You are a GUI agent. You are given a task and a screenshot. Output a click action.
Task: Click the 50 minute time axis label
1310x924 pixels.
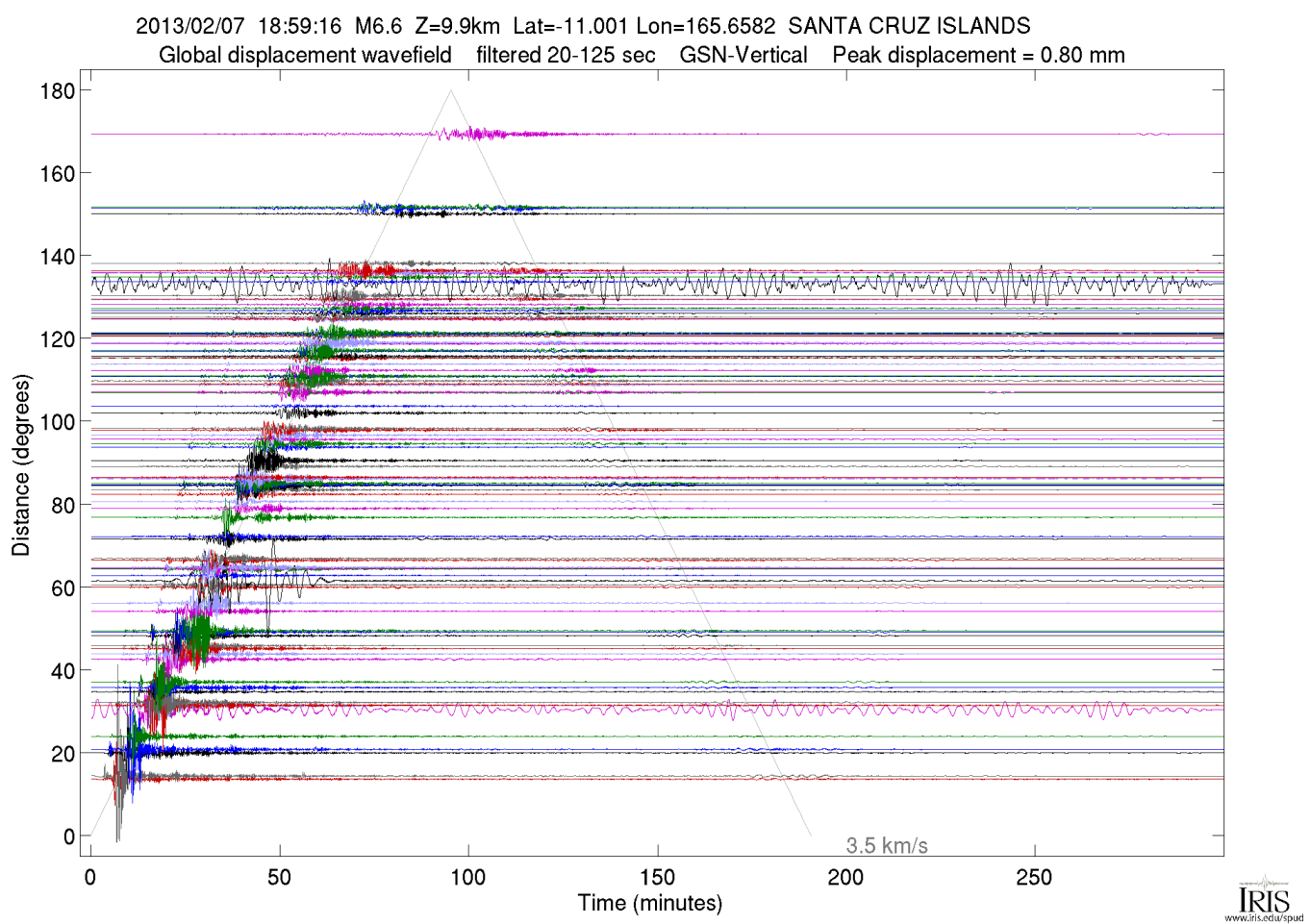click(x=279, y=877)
